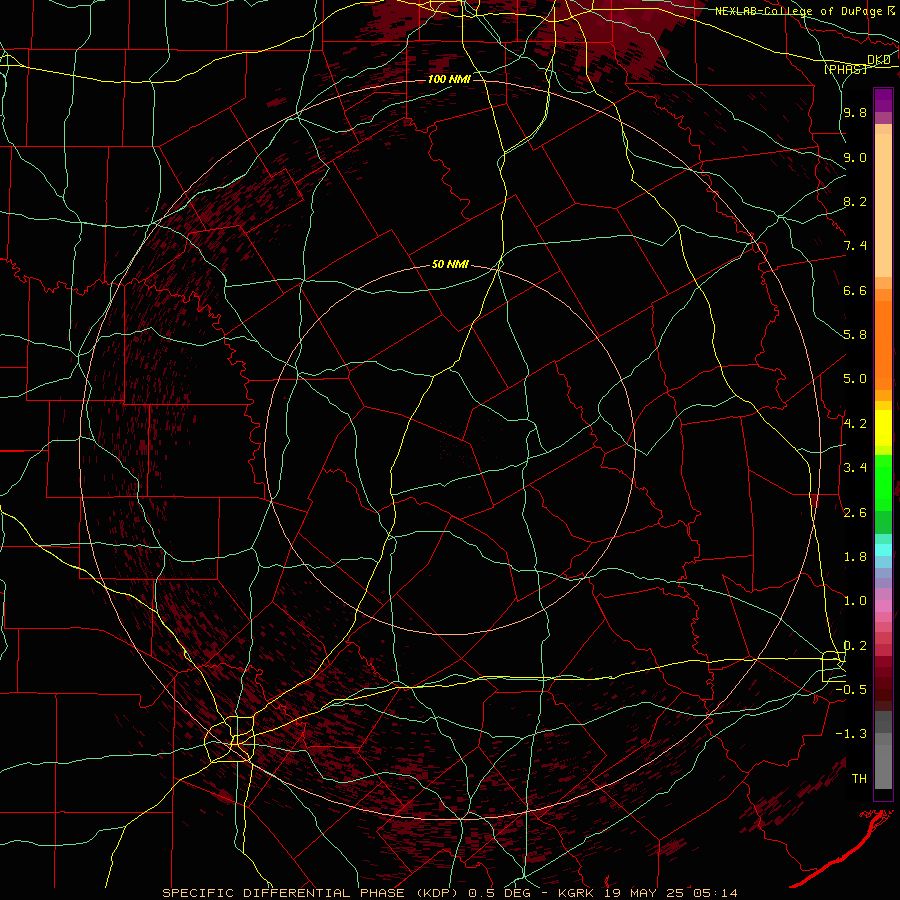Click the 8.2 scale value
This screenshot has width=900, height=900.
click(x=855, y=201)
